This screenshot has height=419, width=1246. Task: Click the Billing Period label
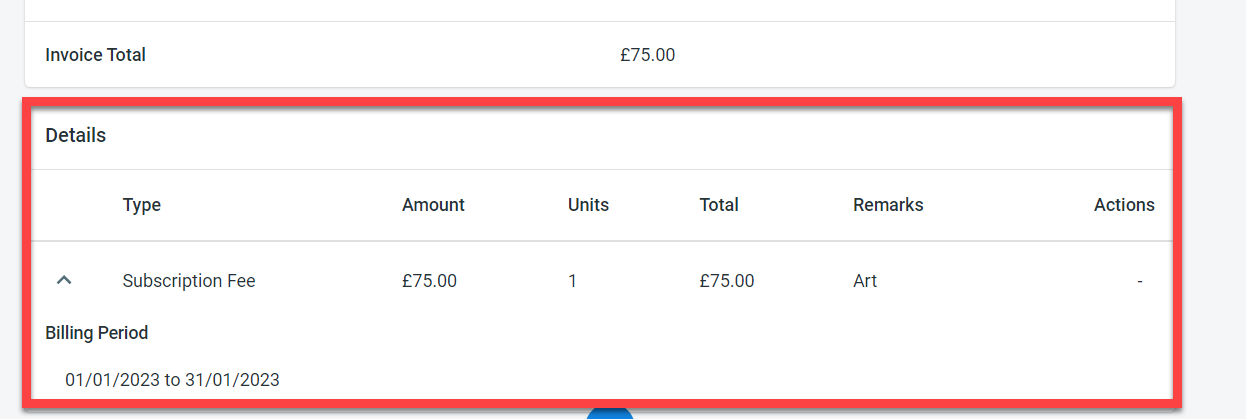click(x=97, y=333)
